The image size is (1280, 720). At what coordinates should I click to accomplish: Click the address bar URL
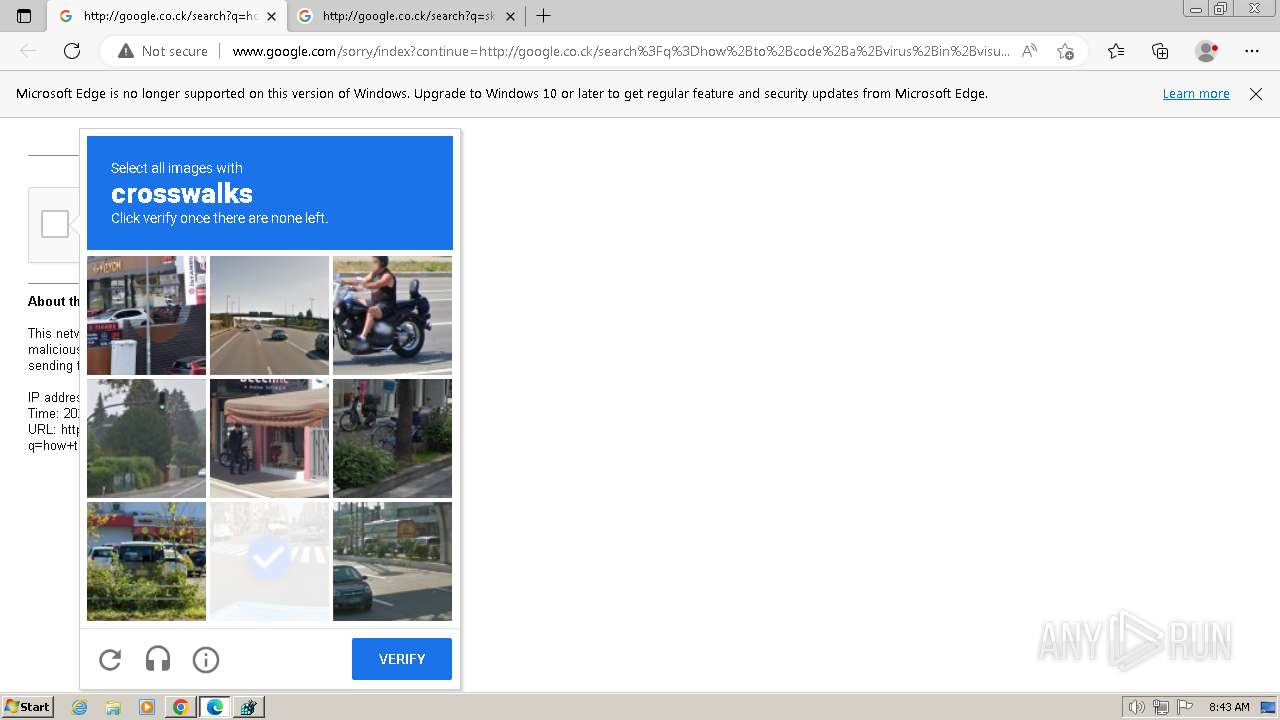[x=621, y=51]
